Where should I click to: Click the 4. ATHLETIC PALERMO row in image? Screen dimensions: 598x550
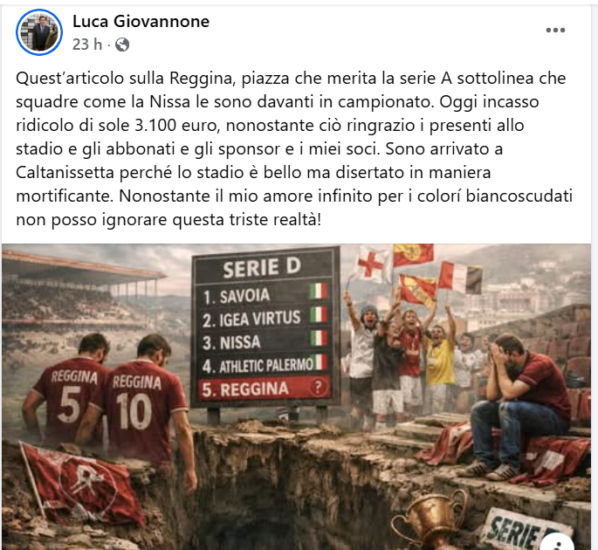[x=264, y=365]
